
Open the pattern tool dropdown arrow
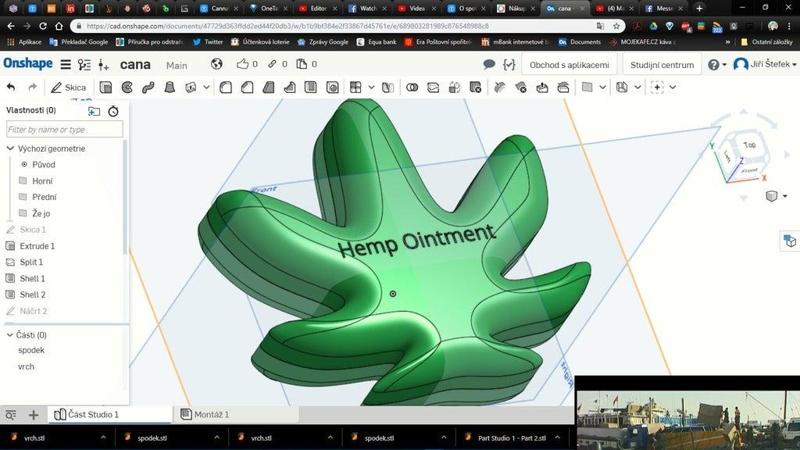click(371, 87)
